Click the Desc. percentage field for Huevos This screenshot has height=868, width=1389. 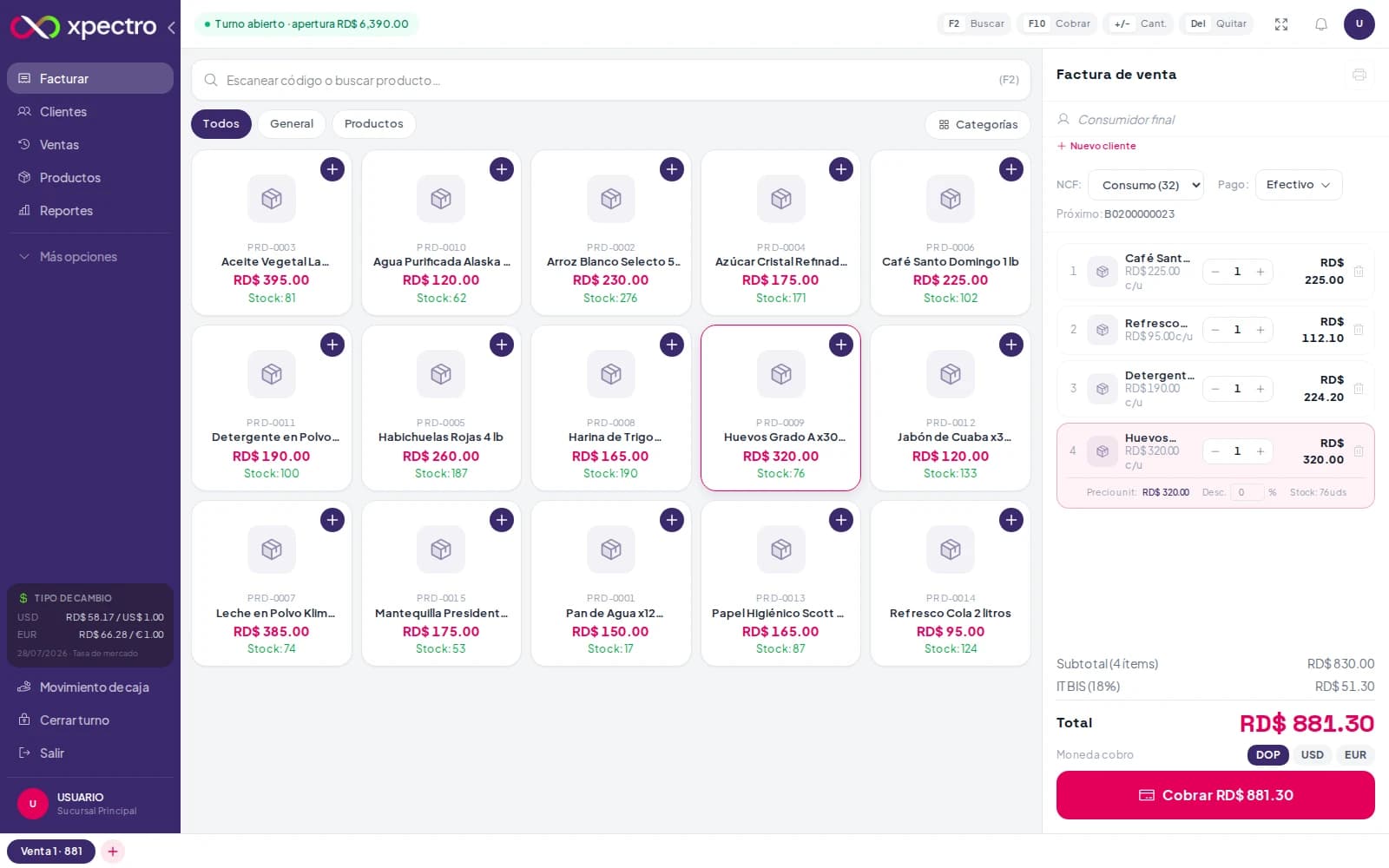point(1246,492)
